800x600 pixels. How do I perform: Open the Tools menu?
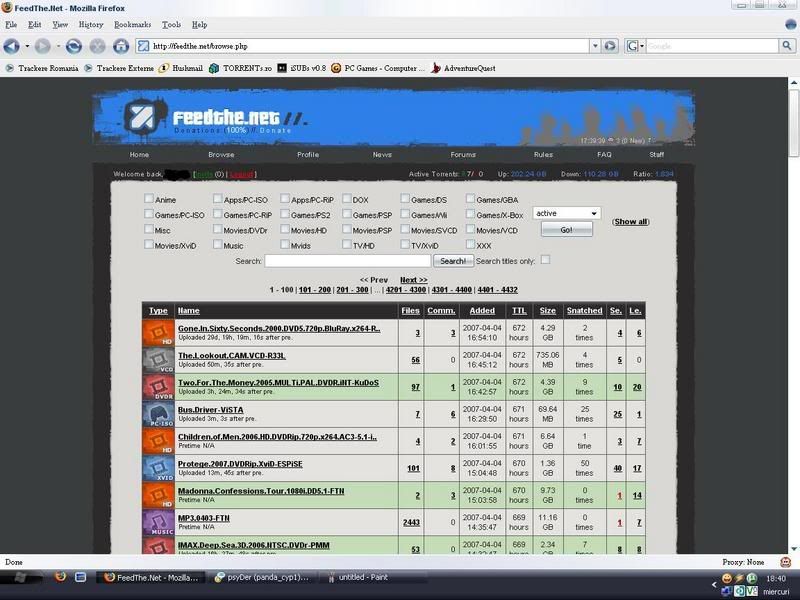point(171,24)
